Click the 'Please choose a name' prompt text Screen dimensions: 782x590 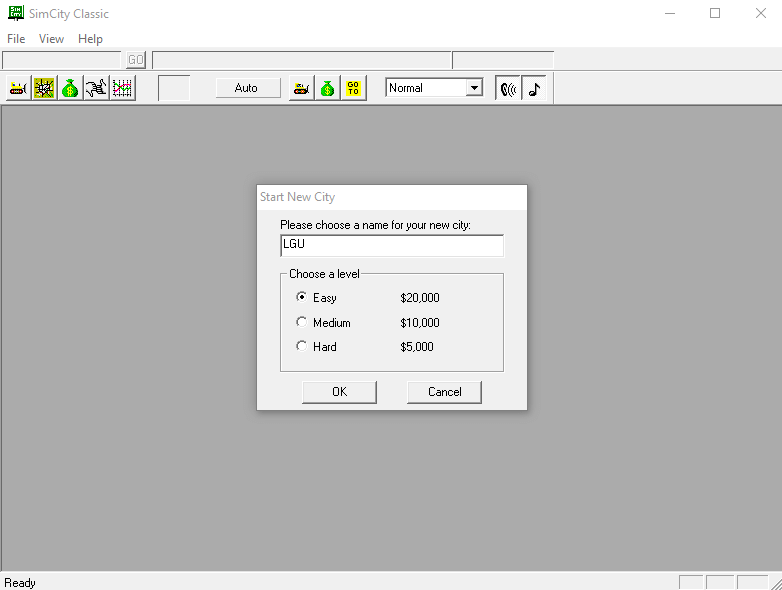pyautogui.click(x=375, y=225)
